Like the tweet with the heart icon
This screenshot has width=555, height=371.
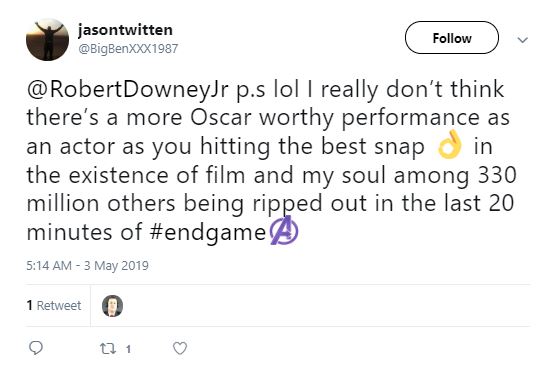(x=180, y=348)
